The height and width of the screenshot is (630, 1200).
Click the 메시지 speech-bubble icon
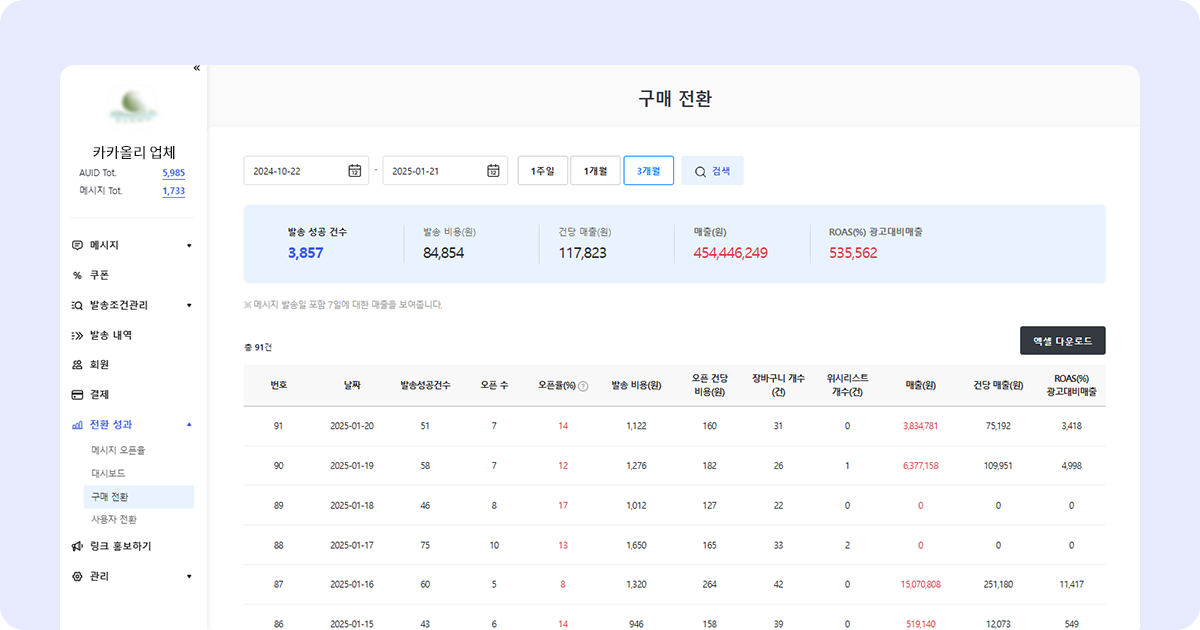click(78, 245)
